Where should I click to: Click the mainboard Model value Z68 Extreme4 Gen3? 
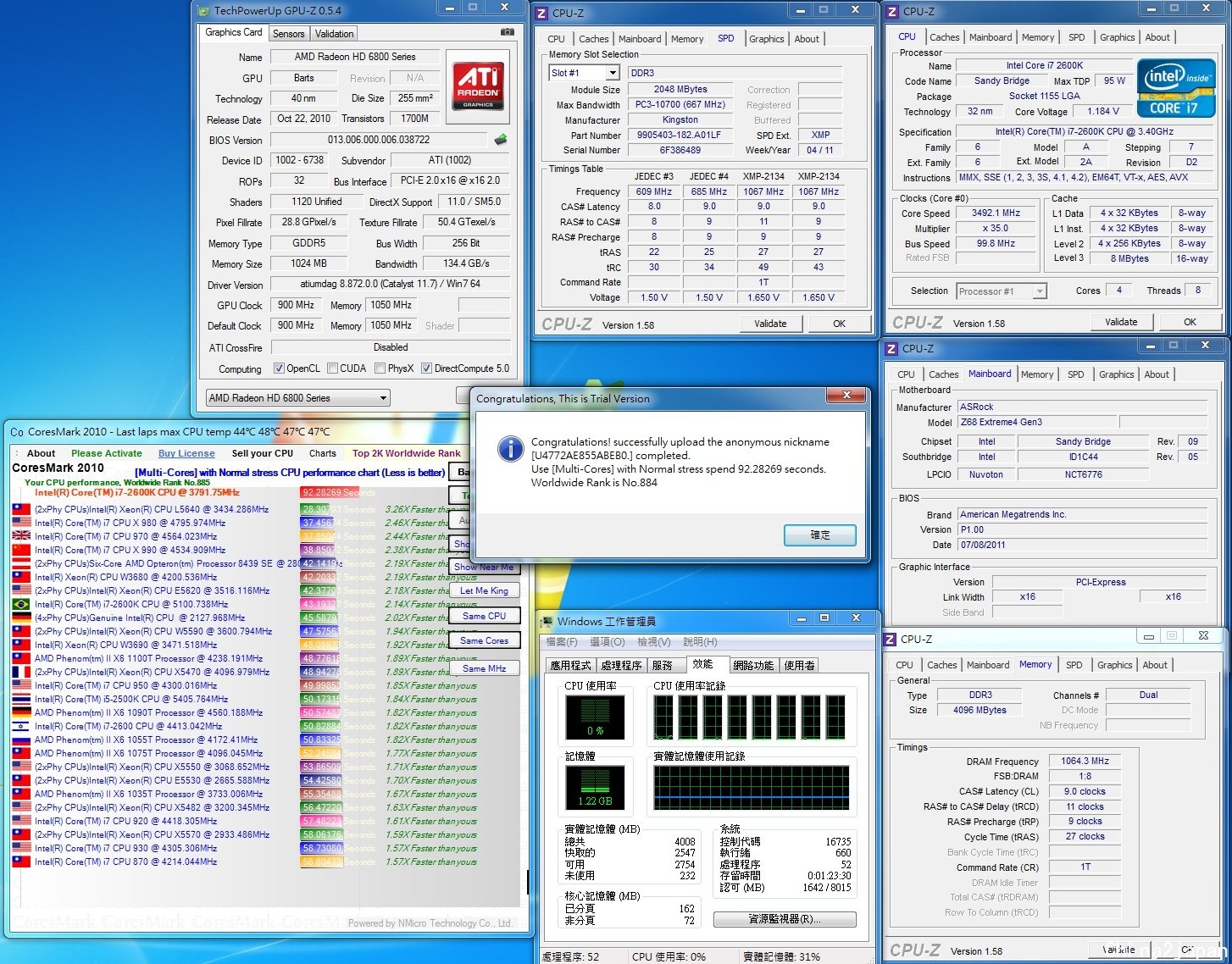[1037, 422]
